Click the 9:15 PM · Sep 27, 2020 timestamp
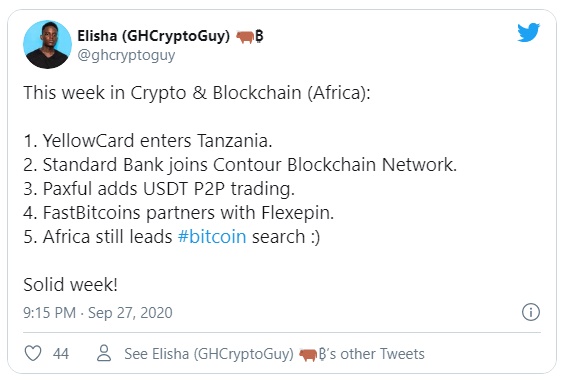The height and width of the screenshot is (382, 566). [x=98, y=313]
